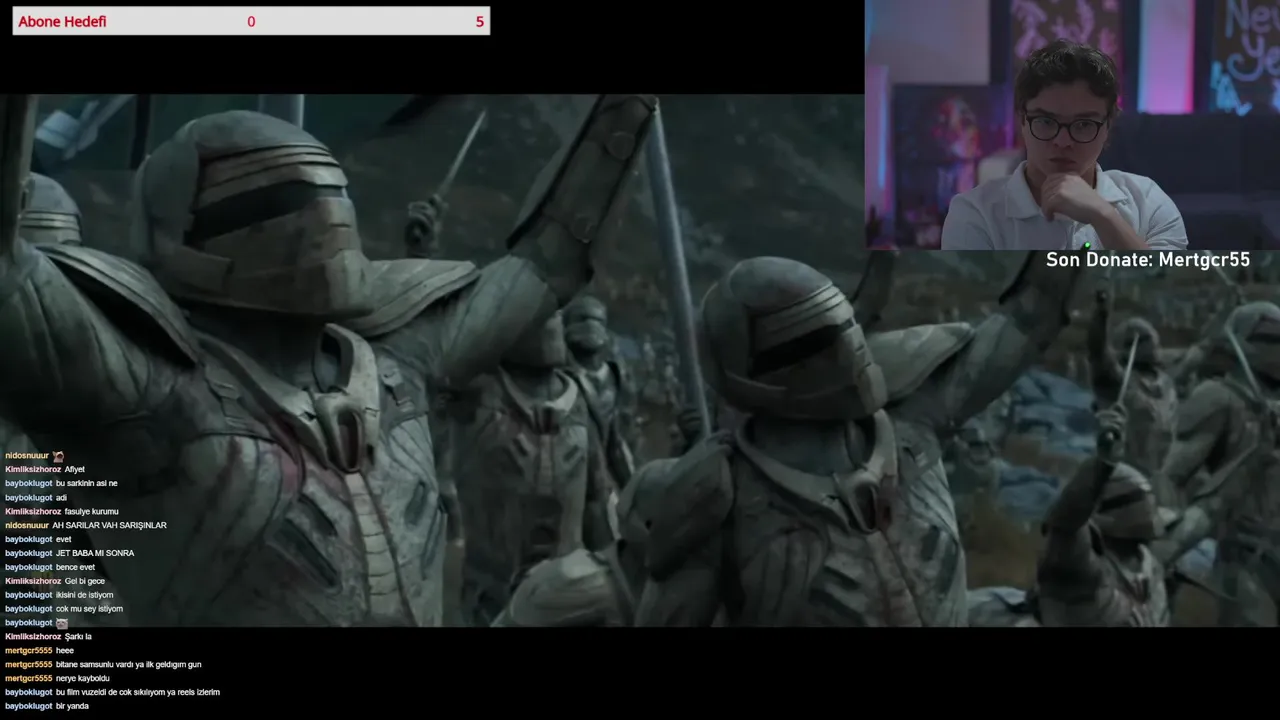Click the subscriber goal current count 0

tap(251, 21)
